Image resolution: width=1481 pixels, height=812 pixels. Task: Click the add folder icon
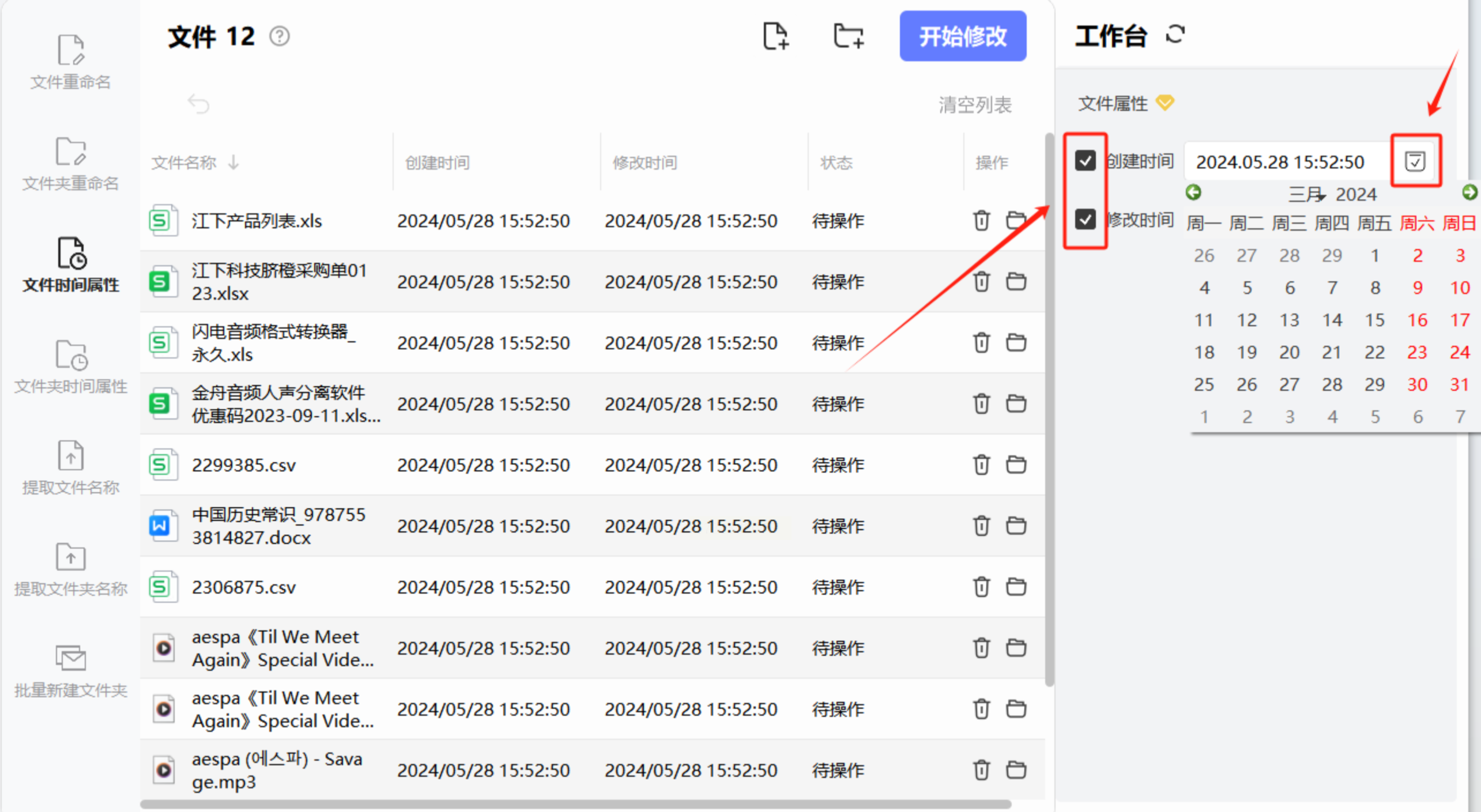849,36
